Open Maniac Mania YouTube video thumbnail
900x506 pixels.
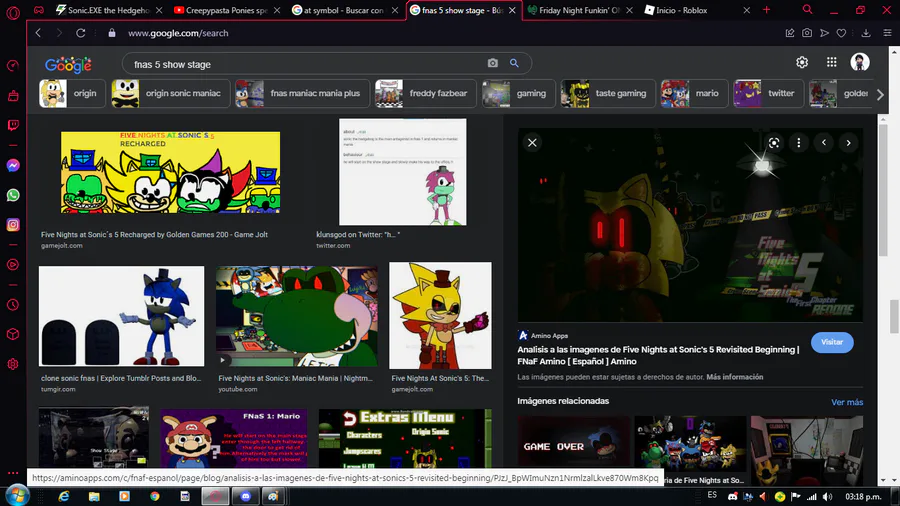click(297, 316)
